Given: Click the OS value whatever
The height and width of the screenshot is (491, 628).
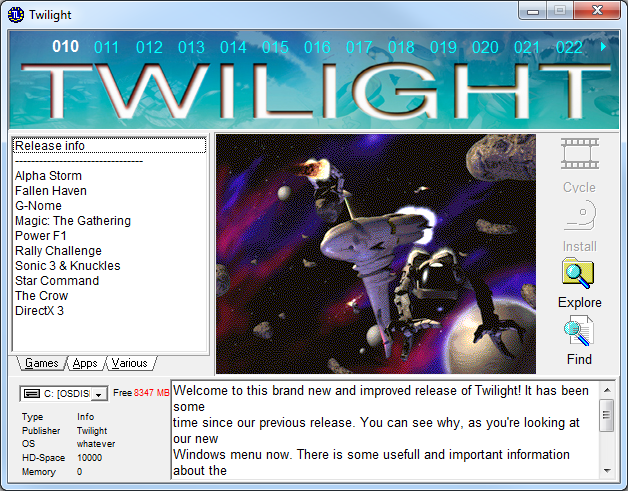Looking at the screenshot, I should point(96,444).
